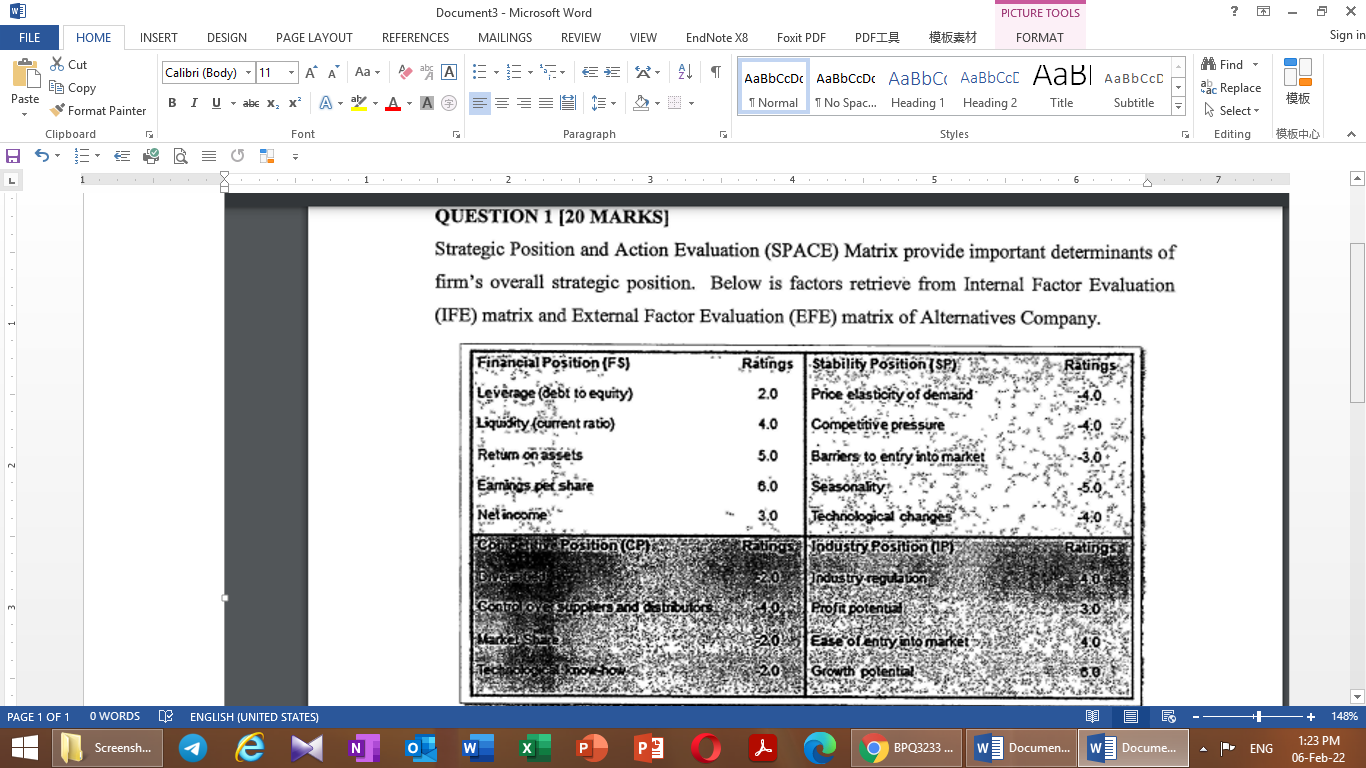Open Change Case dropdown

(367, 72)
